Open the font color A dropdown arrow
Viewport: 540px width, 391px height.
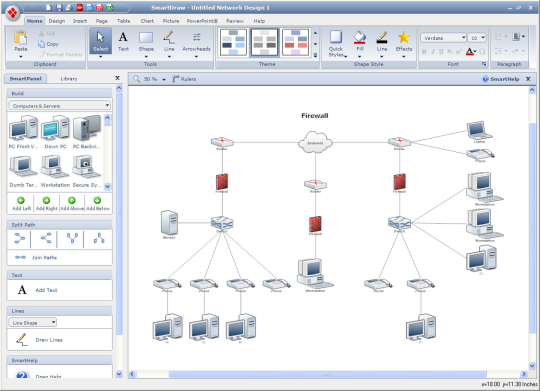point(475,52)
